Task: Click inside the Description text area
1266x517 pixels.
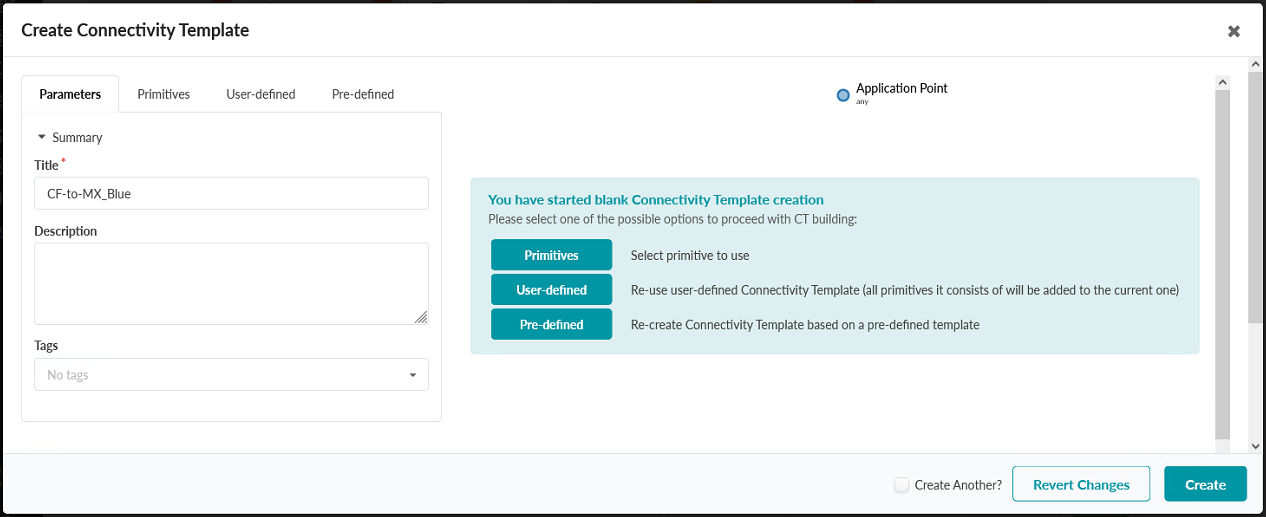Action: [x=231, y=283]
